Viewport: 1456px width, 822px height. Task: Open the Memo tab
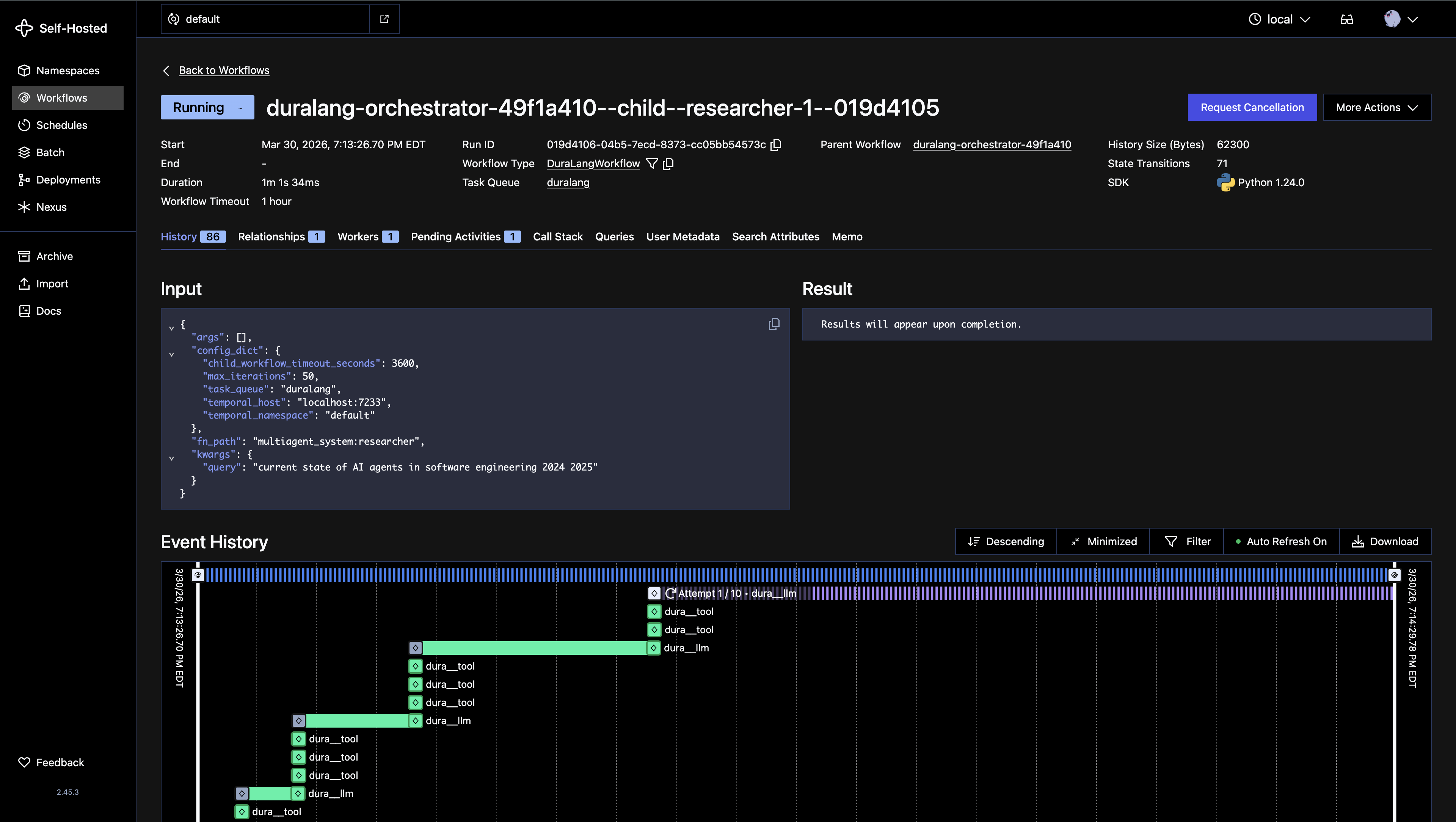click(847, 237)
